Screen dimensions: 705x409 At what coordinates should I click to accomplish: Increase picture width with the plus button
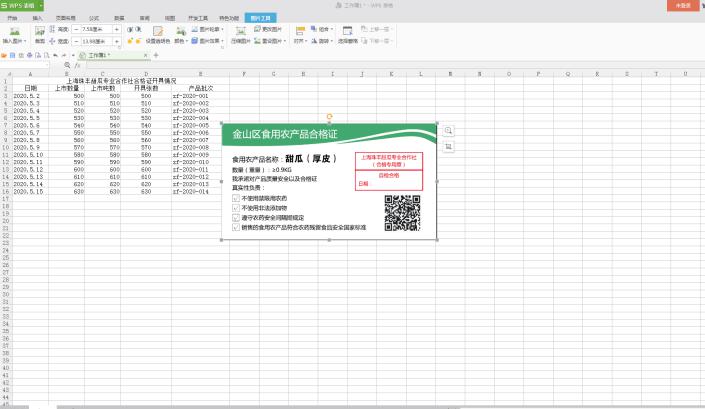click(x=116, y=41)
